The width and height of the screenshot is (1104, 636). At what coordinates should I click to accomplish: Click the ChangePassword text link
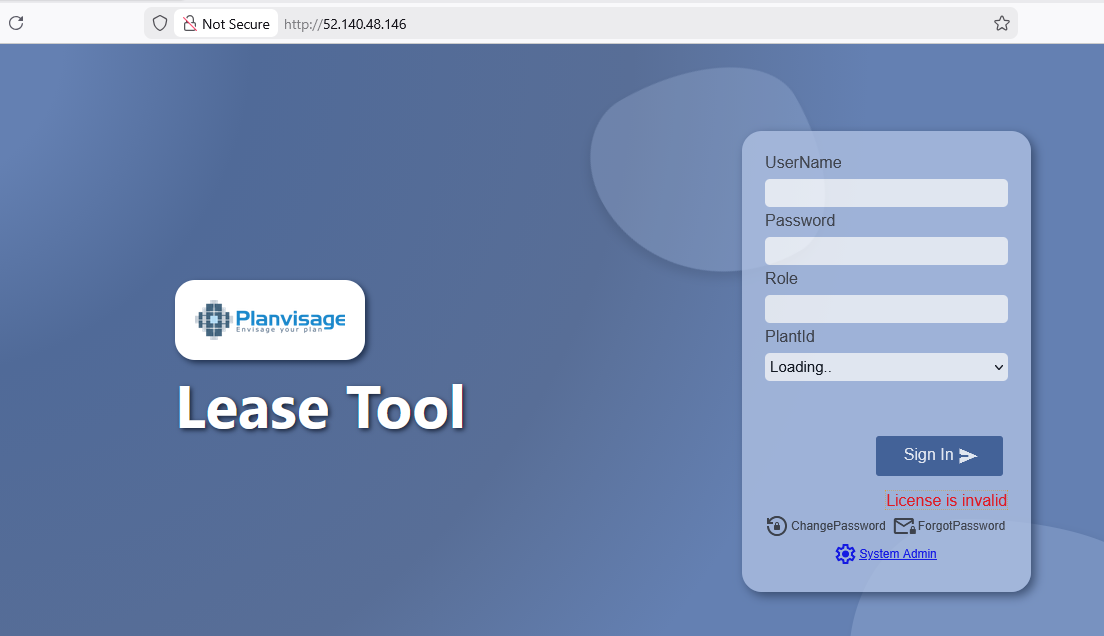coord(838,526)
